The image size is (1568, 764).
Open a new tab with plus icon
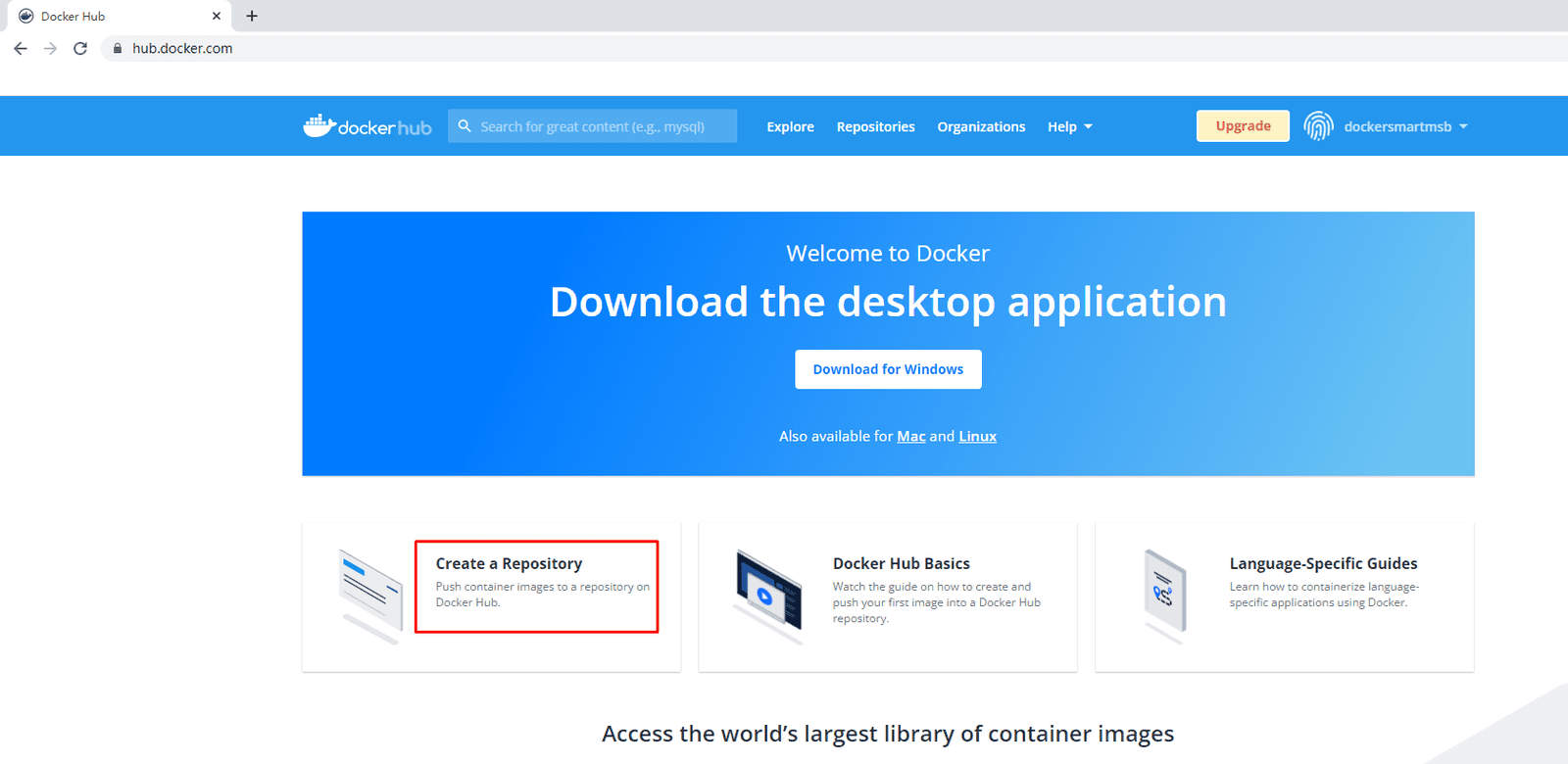point(252,16)
